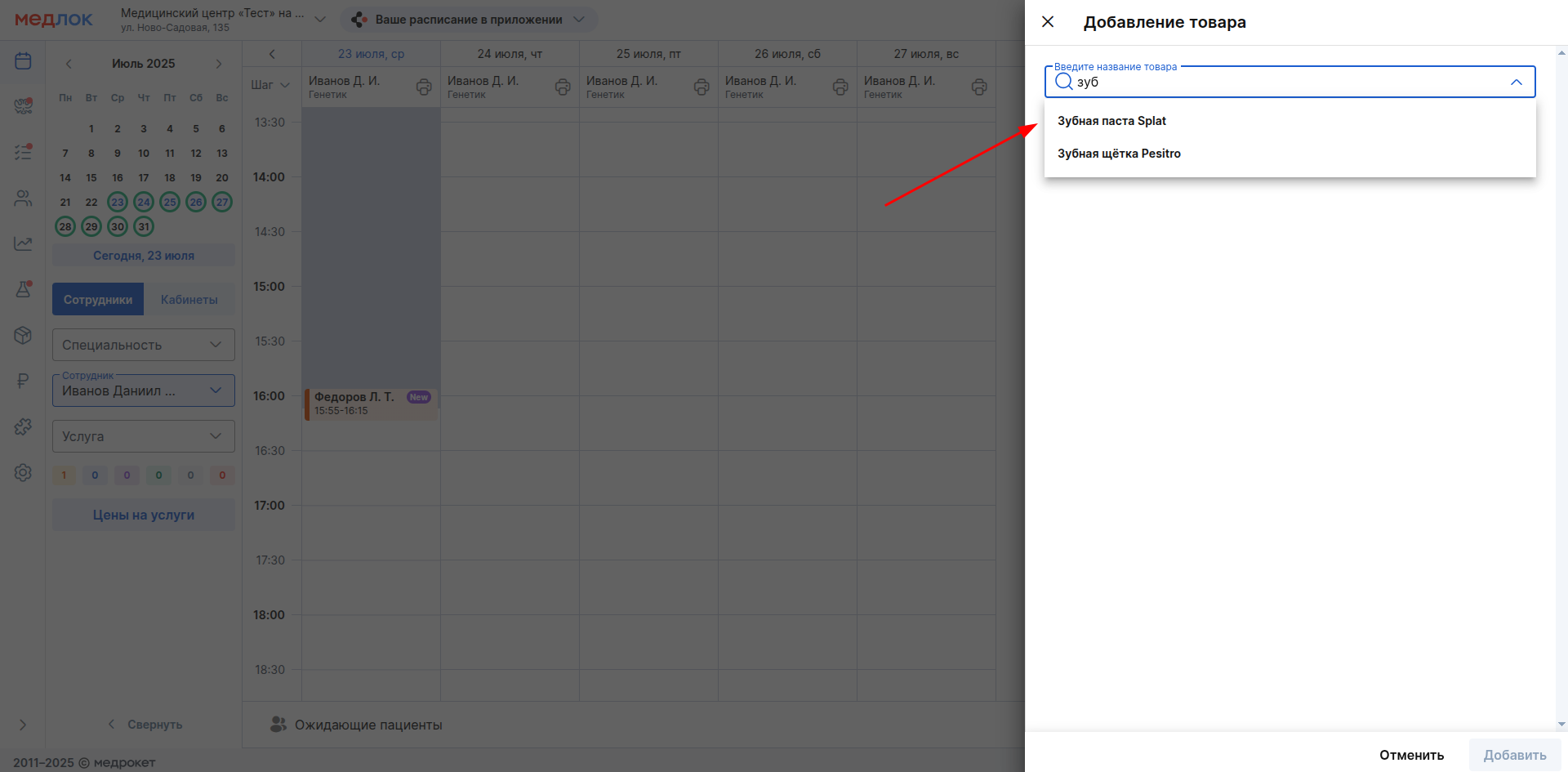Open the patients sidebar icon
The width and height of the screenshot is (1568, 772).
23,198
